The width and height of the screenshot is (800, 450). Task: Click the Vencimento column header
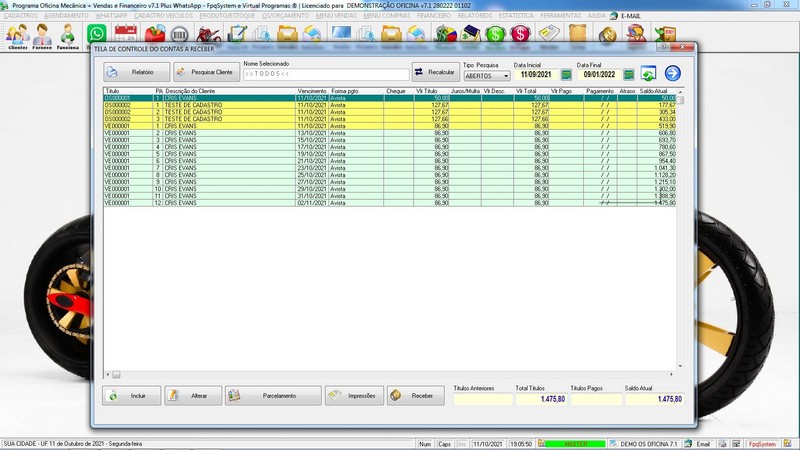click(312, 91)
